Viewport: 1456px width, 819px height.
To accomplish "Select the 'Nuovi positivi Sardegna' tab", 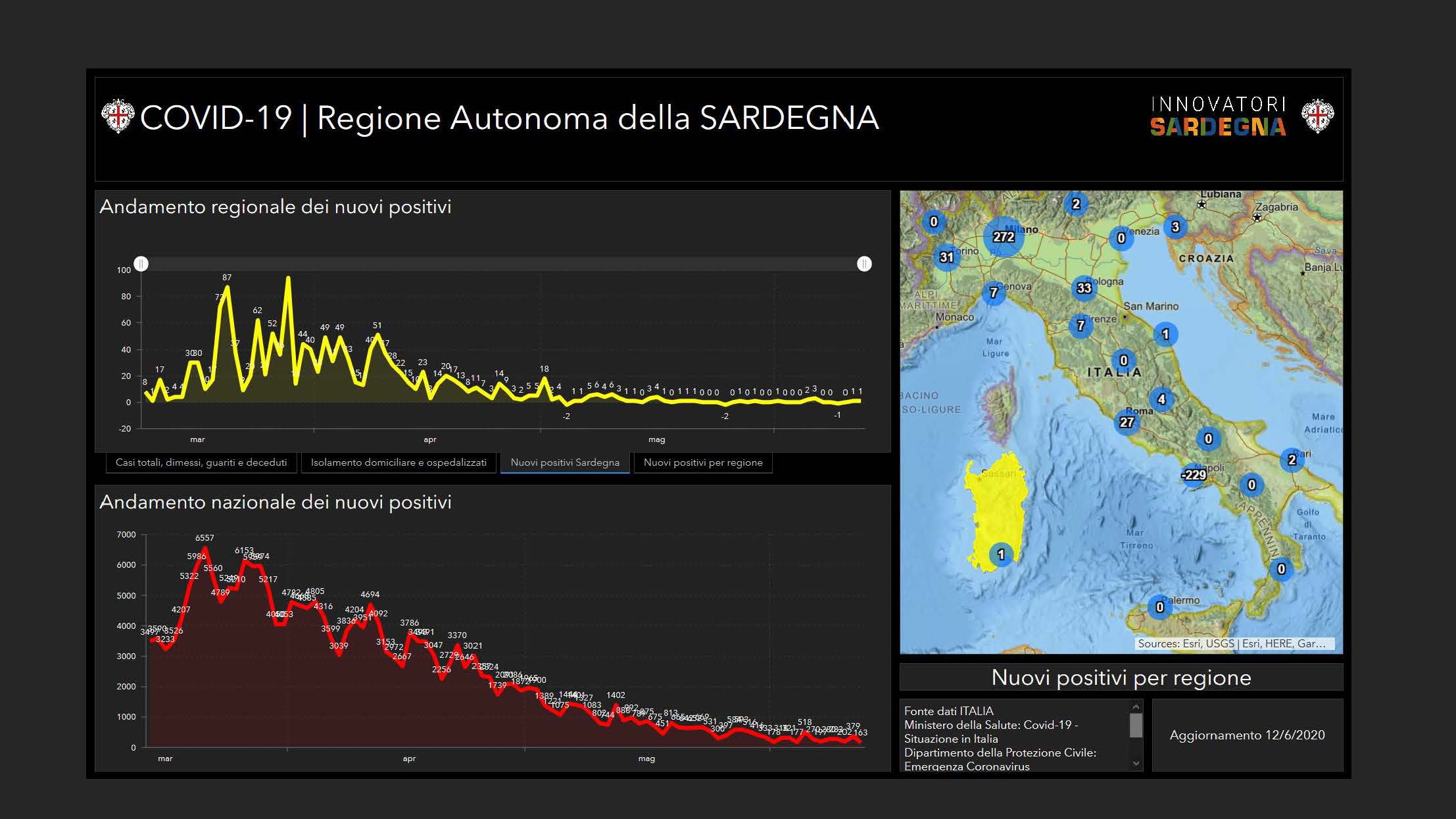I will click(x=565, y=462).
